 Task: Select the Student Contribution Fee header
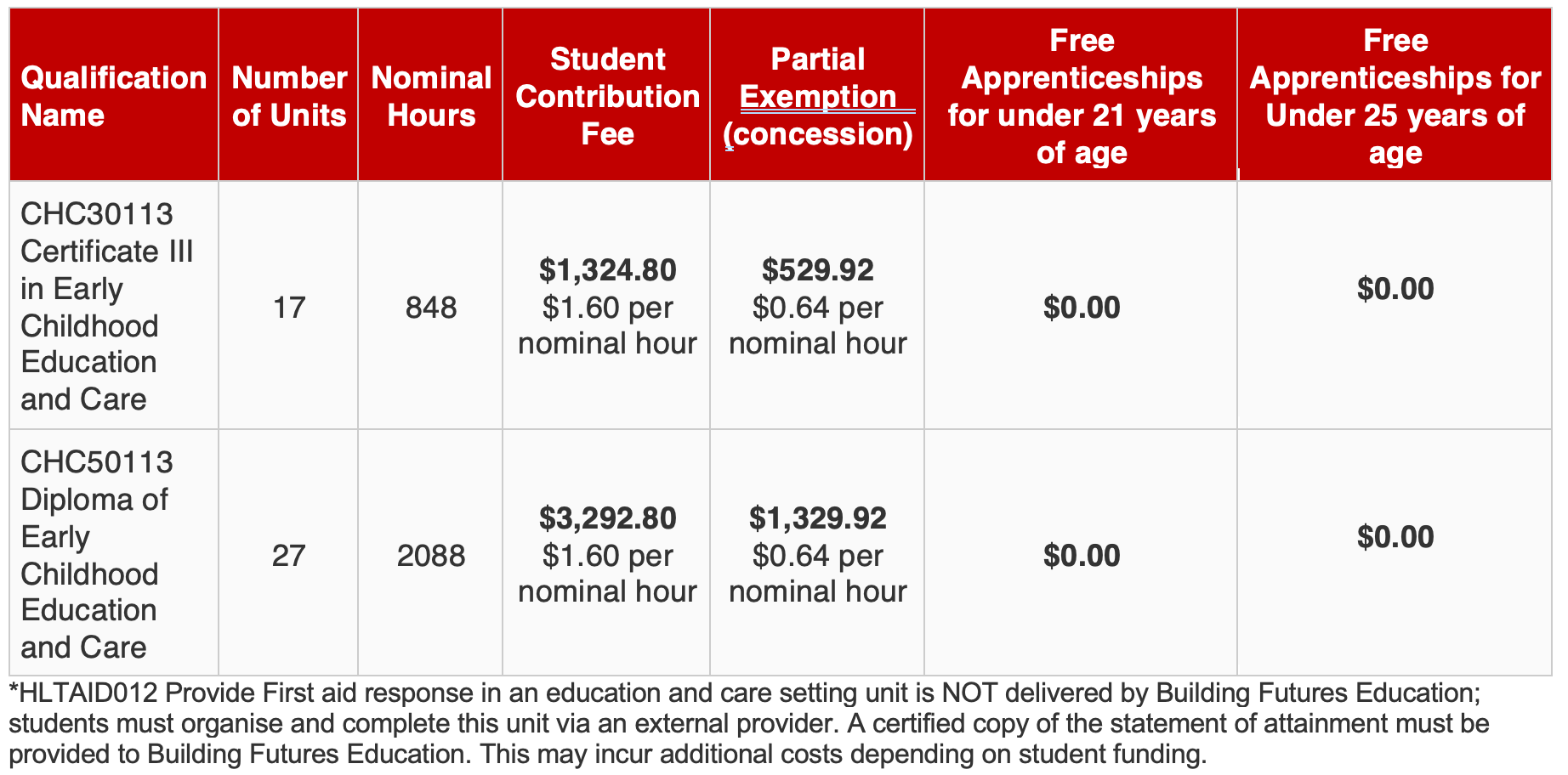pos(606,95)
